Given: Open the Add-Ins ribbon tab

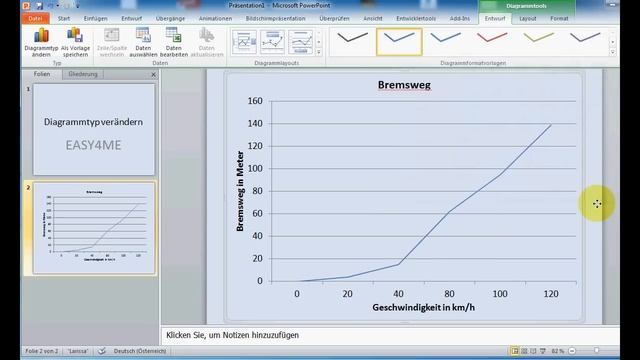Looking at the screenshot, I should (x=460, y=18).
